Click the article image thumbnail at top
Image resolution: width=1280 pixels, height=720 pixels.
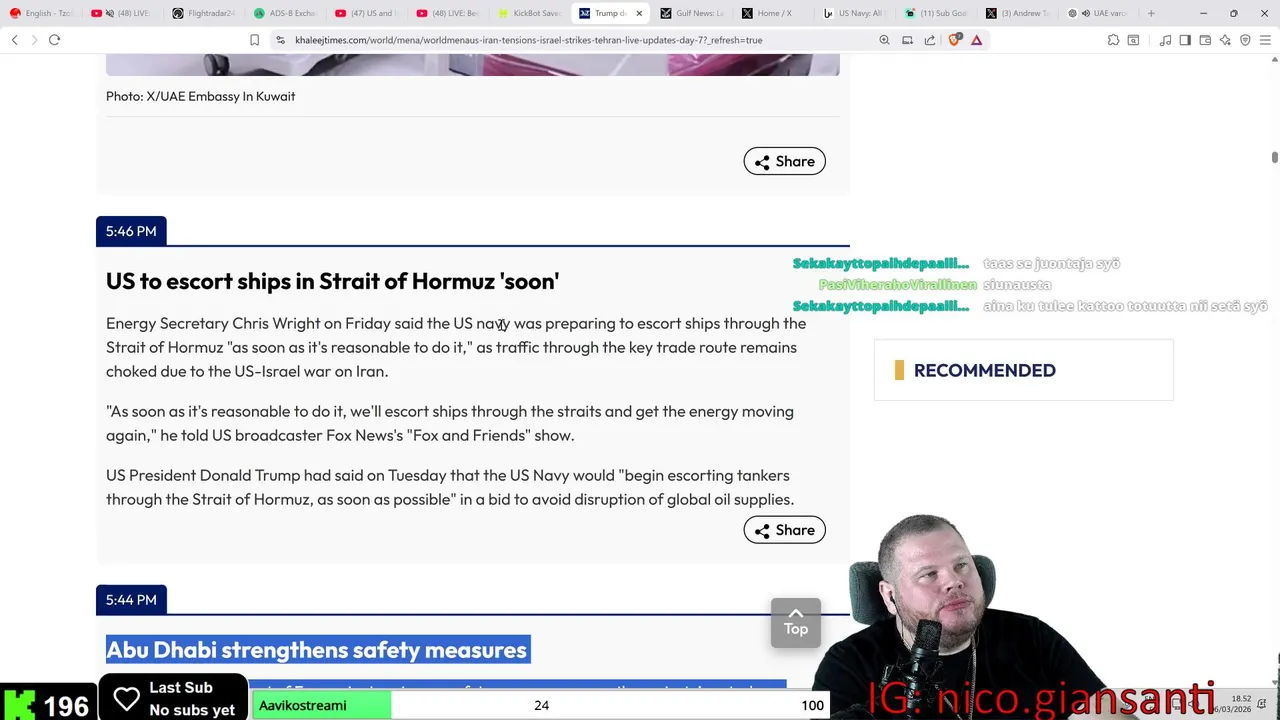tap(472, 65)
